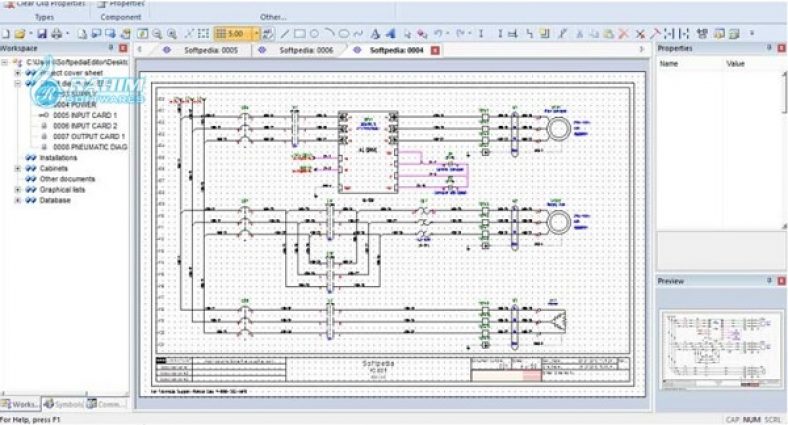Viewport: 788px width, 425px height.
Task: Open the dropdown arrow beside the Print icon
Action: 67,34
